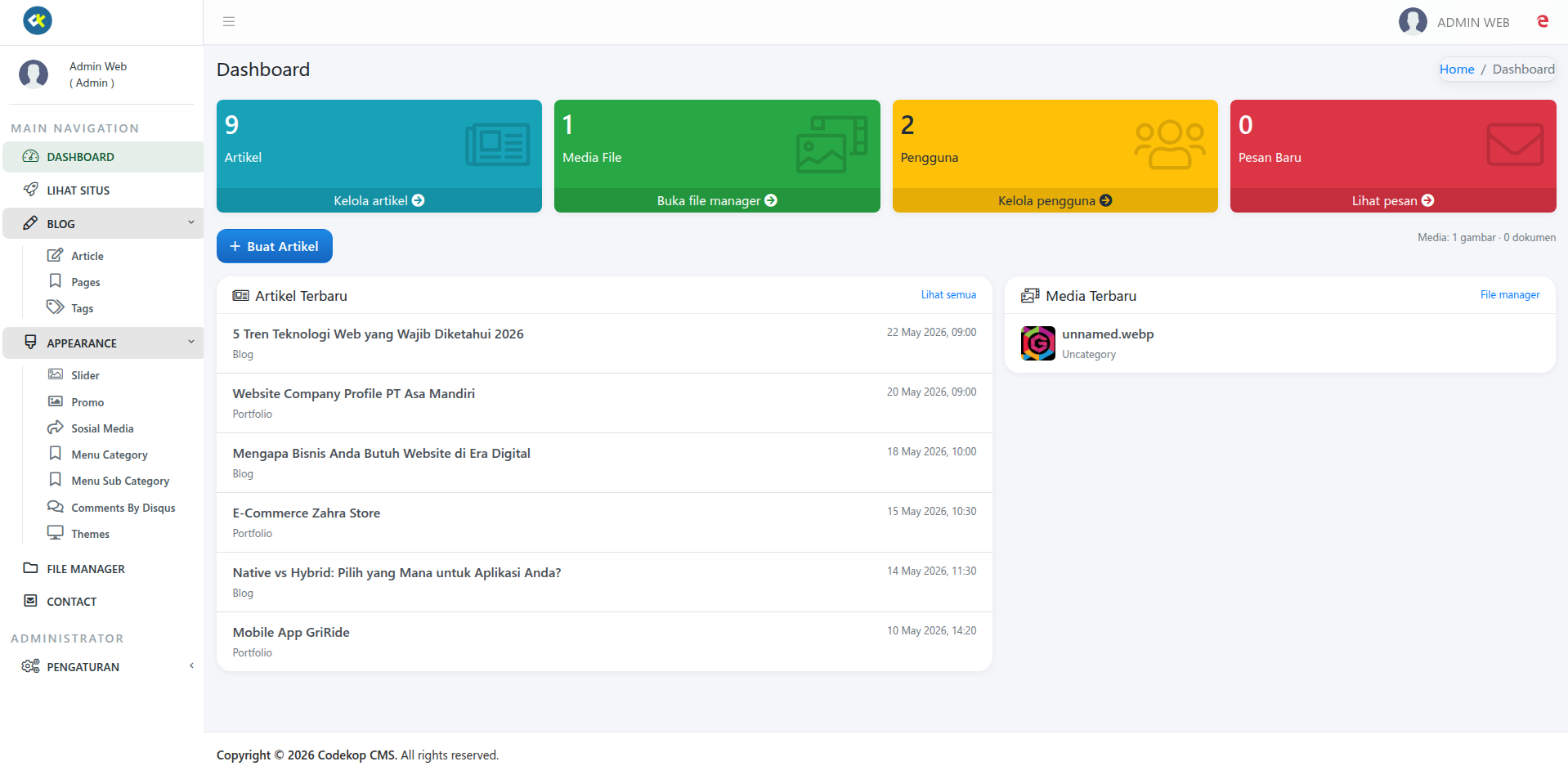
Task: Open the Admin Web avatar in top bar
Action: tap(1413, 22)
